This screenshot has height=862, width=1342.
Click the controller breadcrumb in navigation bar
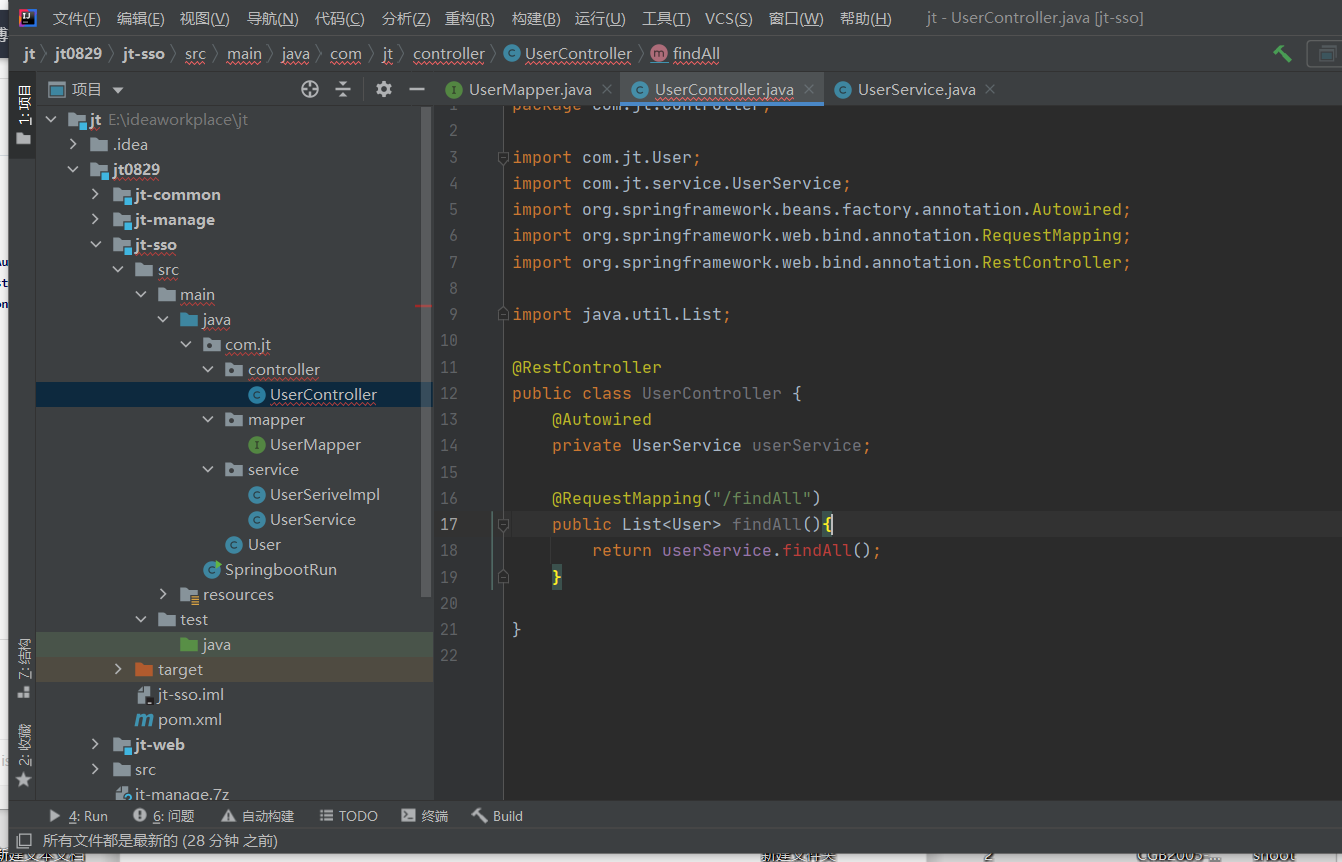tap(449, 54)
